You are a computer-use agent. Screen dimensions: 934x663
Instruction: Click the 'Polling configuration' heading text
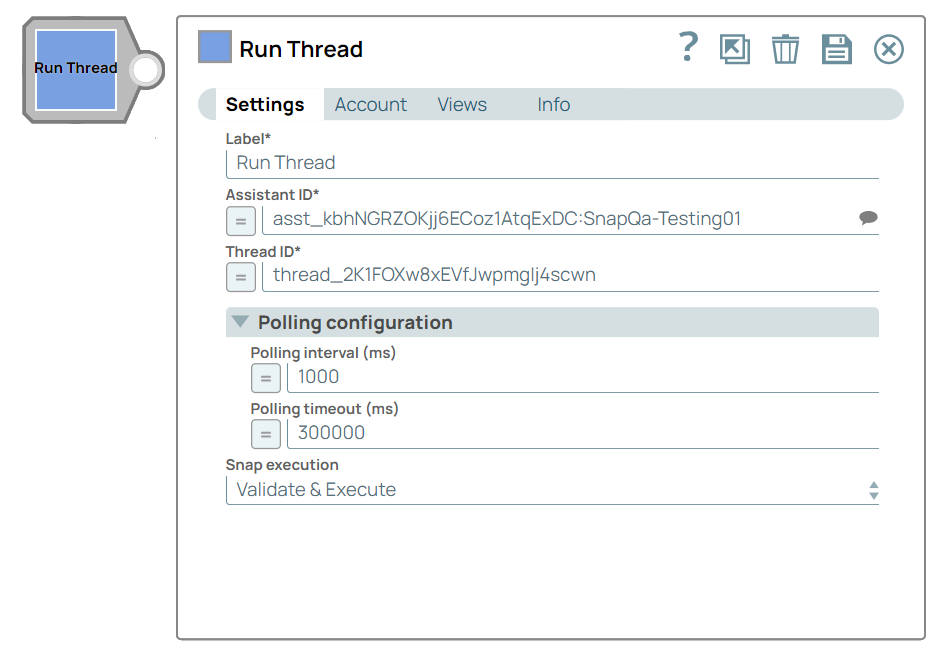[355, 322]
